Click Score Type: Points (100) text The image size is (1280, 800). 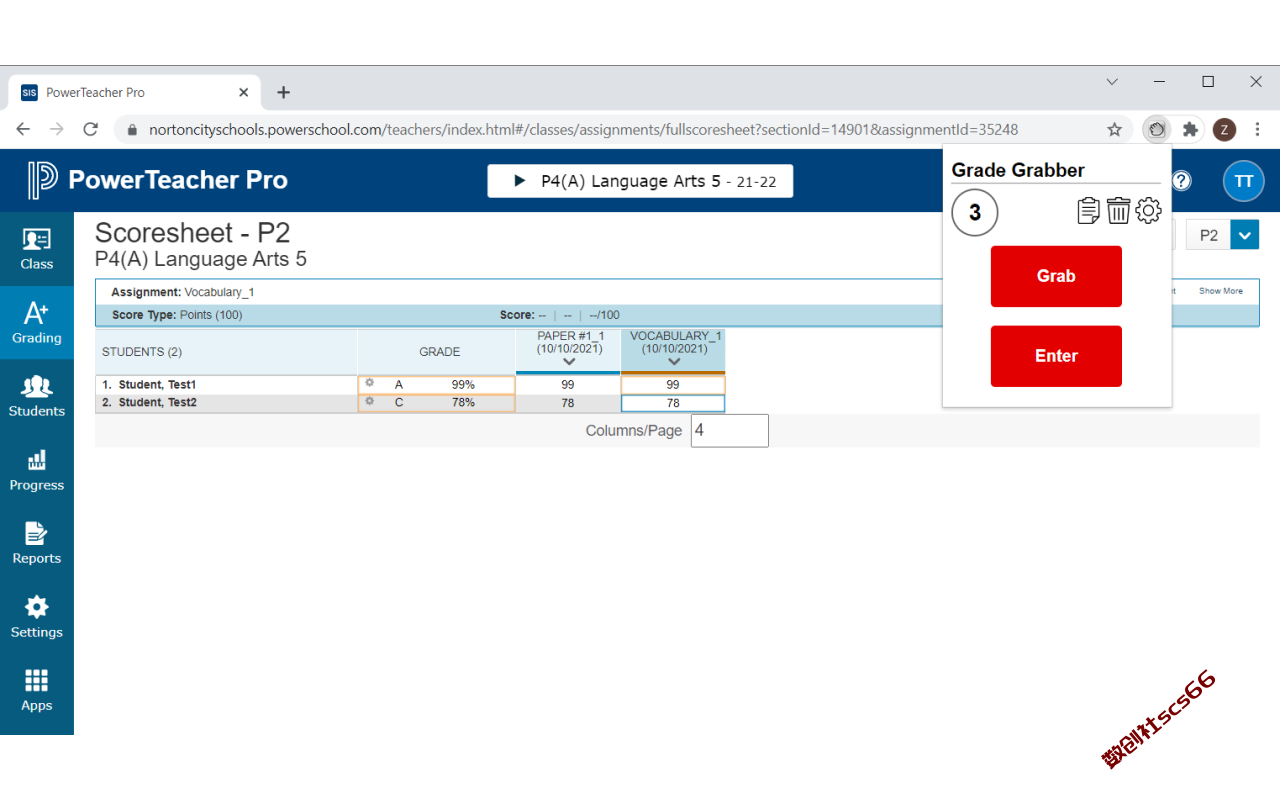coord(177,315)
